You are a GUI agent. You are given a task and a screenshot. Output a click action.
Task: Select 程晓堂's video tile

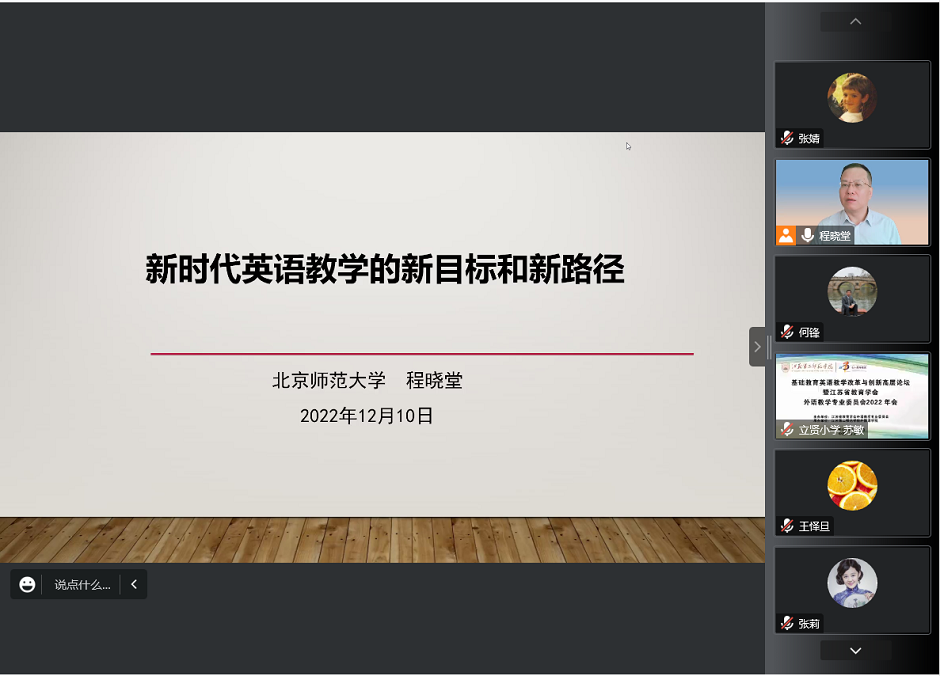(852, 198)
